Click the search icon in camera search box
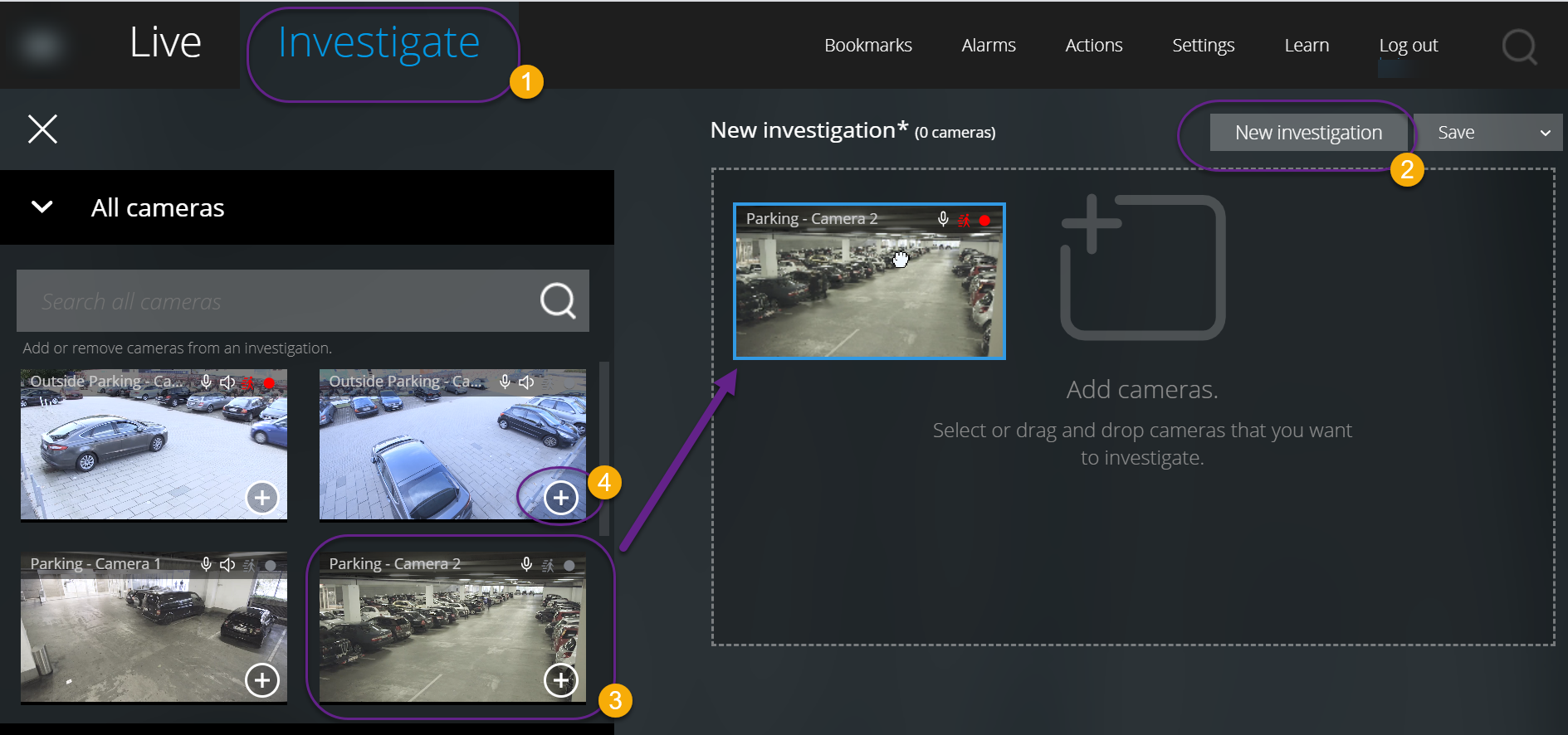The height and width of the screenshot is (735, 1568). point(558,300)
